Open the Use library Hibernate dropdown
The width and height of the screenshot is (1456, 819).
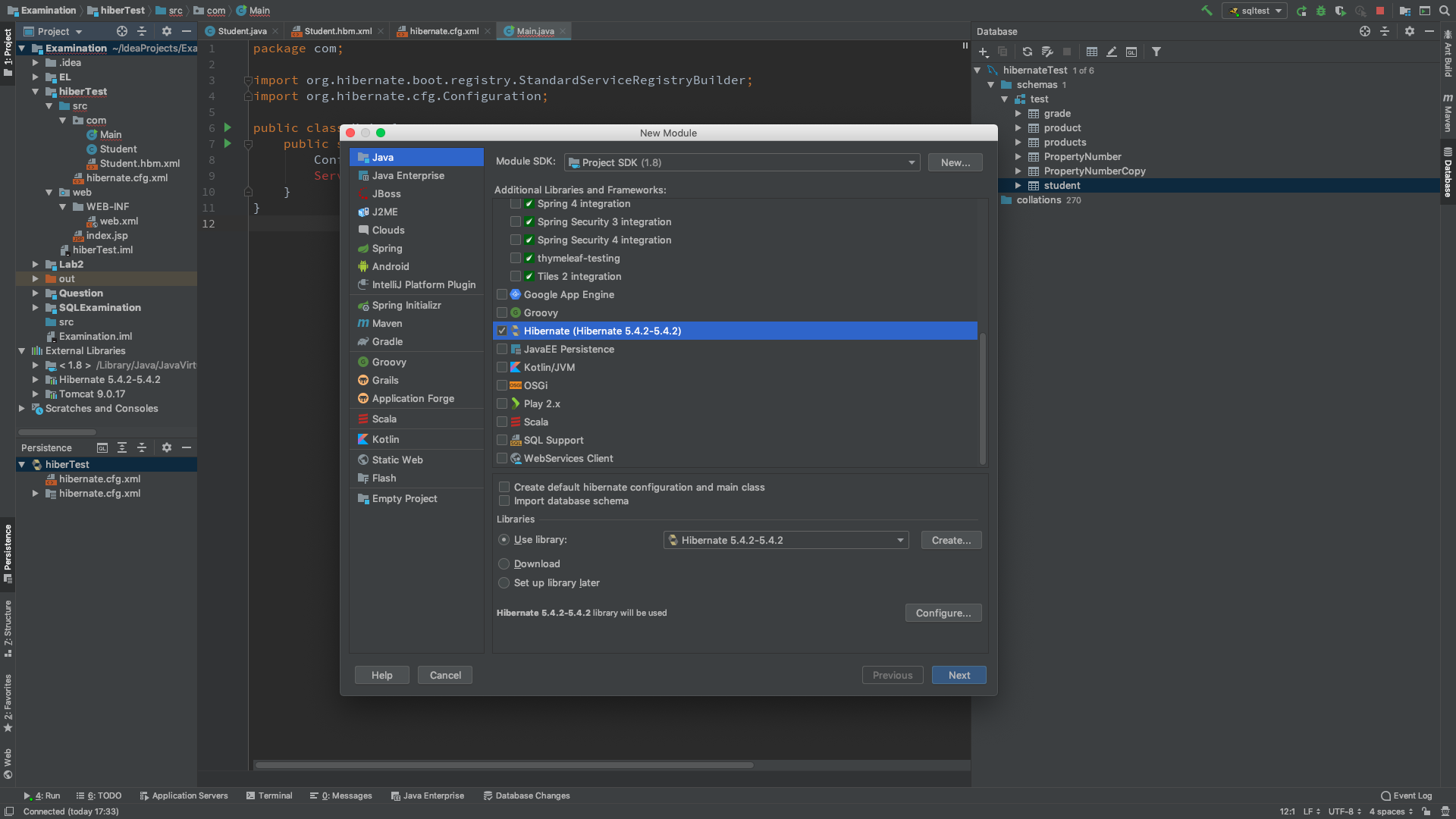coord(900,541)
